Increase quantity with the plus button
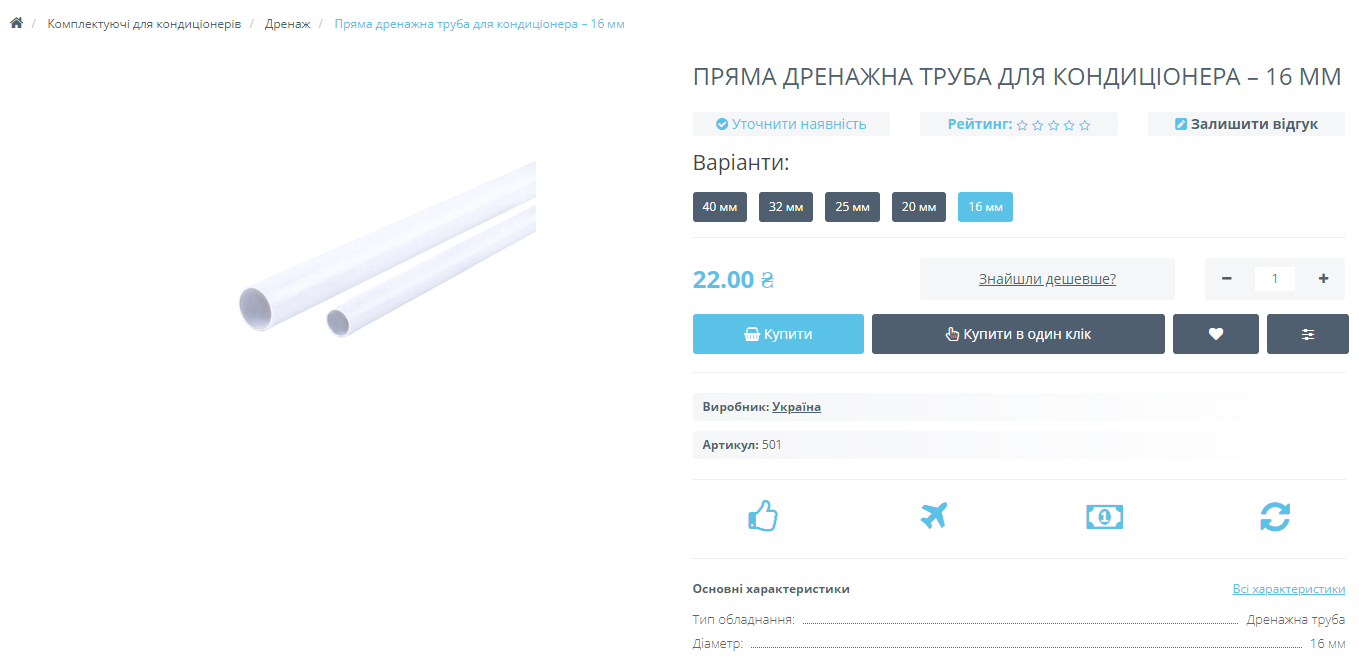The image size is (1359, 663). point(1323,279)
